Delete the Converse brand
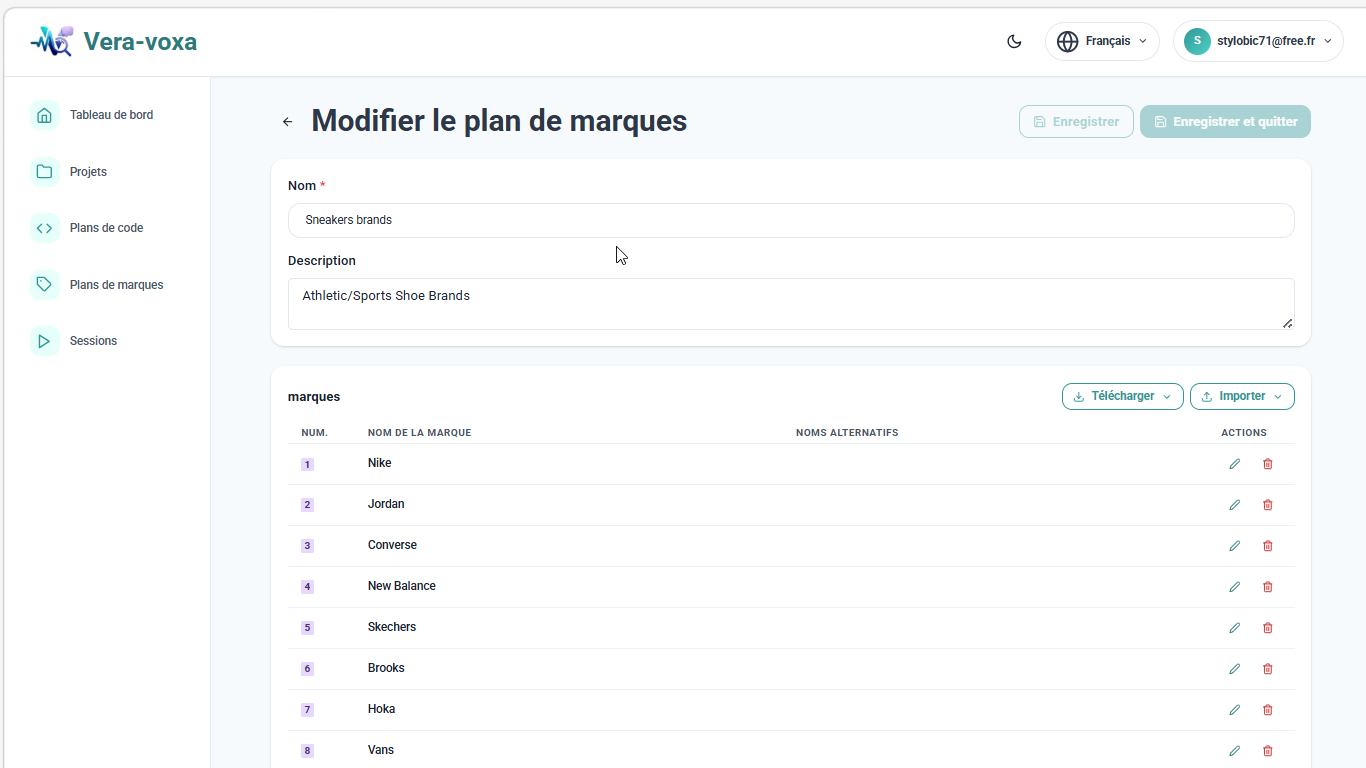 pyautogui.click(x=1268, y=546)
